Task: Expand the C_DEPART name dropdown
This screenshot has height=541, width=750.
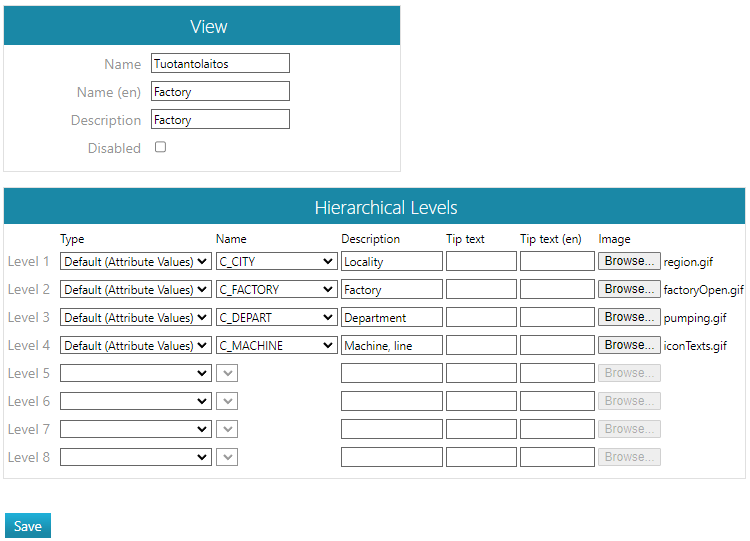Action: pos(276,317)
